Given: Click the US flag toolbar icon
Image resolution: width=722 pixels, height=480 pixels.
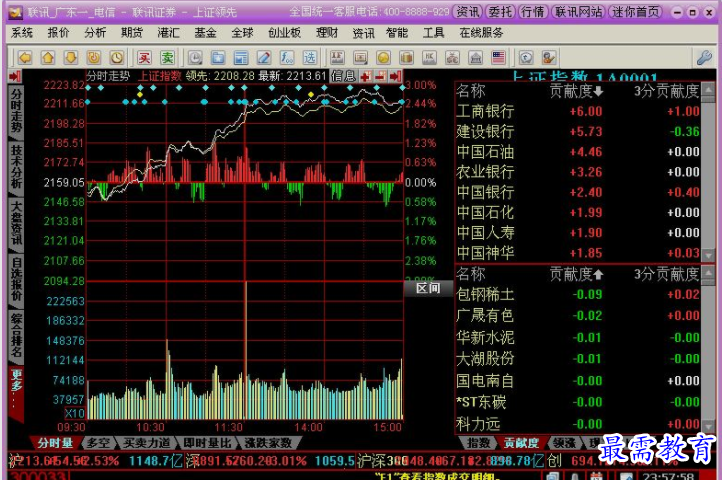Looking at the screenshot, I should tap(498, 58).
